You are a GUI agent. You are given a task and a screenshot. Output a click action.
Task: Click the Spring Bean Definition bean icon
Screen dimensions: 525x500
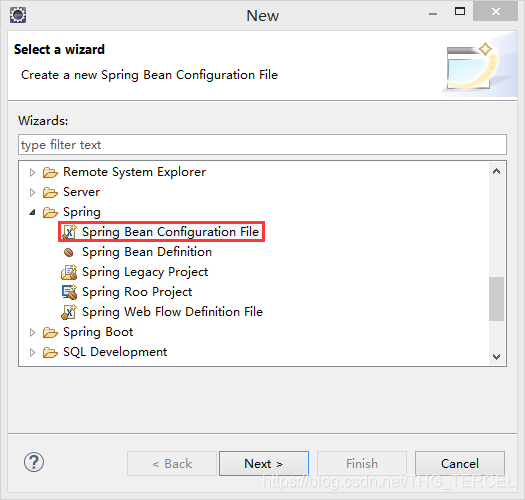(69, 252)
